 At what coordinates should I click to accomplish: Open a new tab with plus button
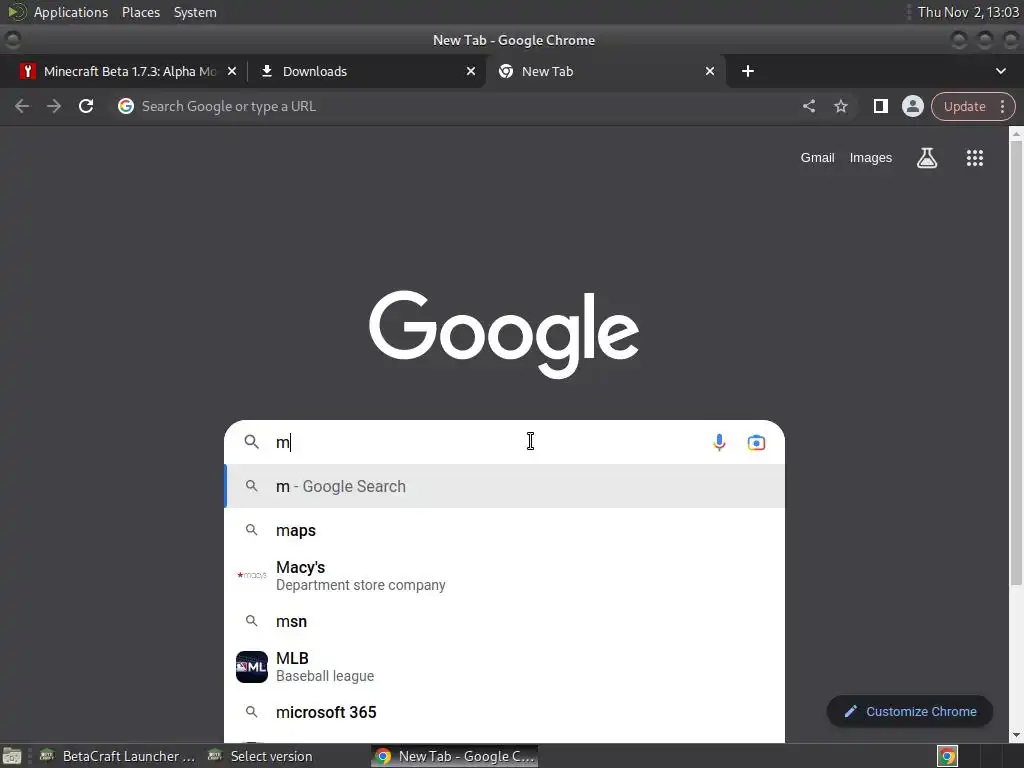point(748,71)
